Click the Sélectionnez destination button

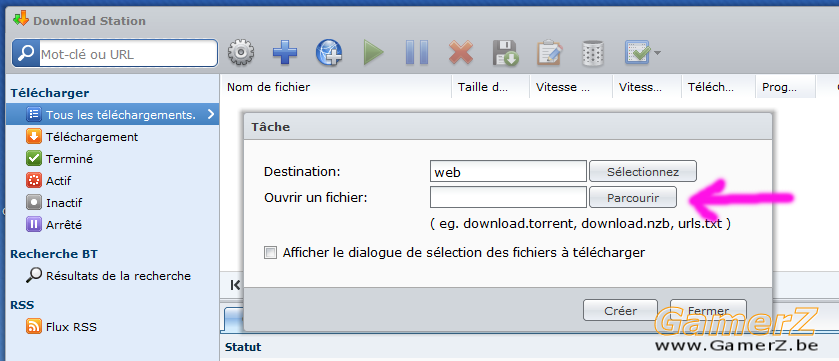point(643,172)
